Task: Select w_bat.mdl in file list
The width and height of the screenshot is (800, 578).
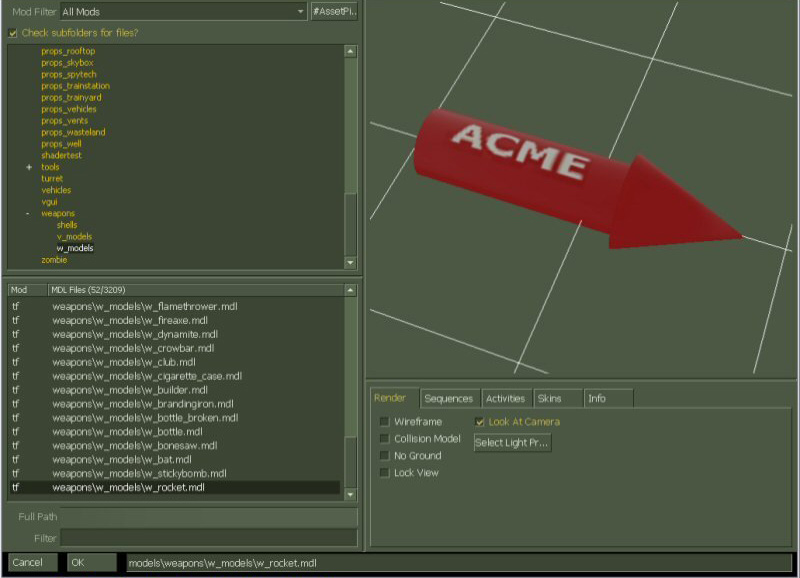Action: 175,459
